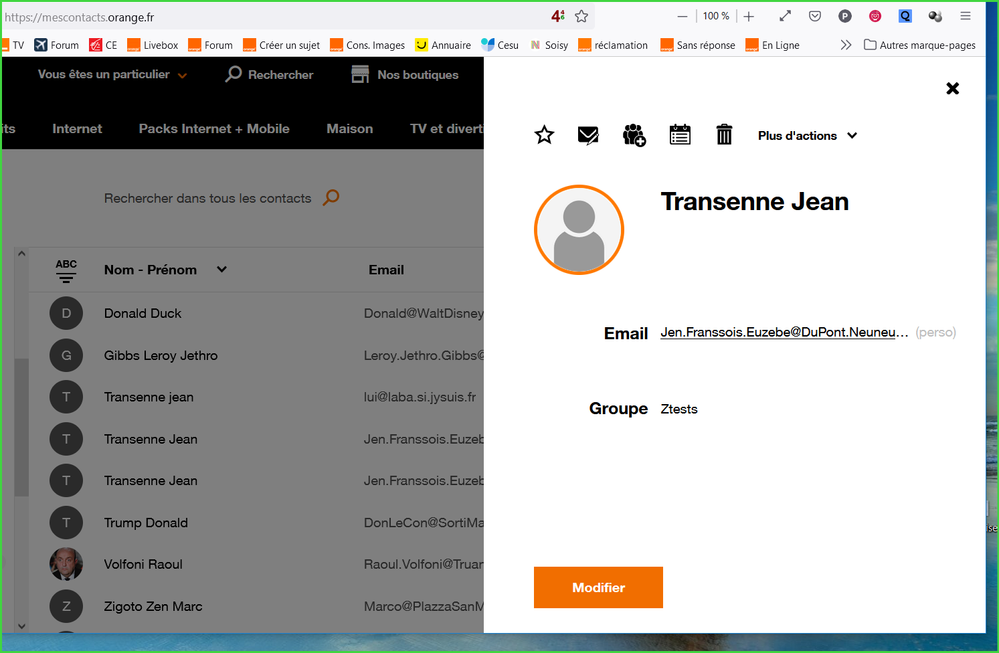The height and width of the screenshot is (653, 999).
Task: Add contact to group icon
Action: 634,135
